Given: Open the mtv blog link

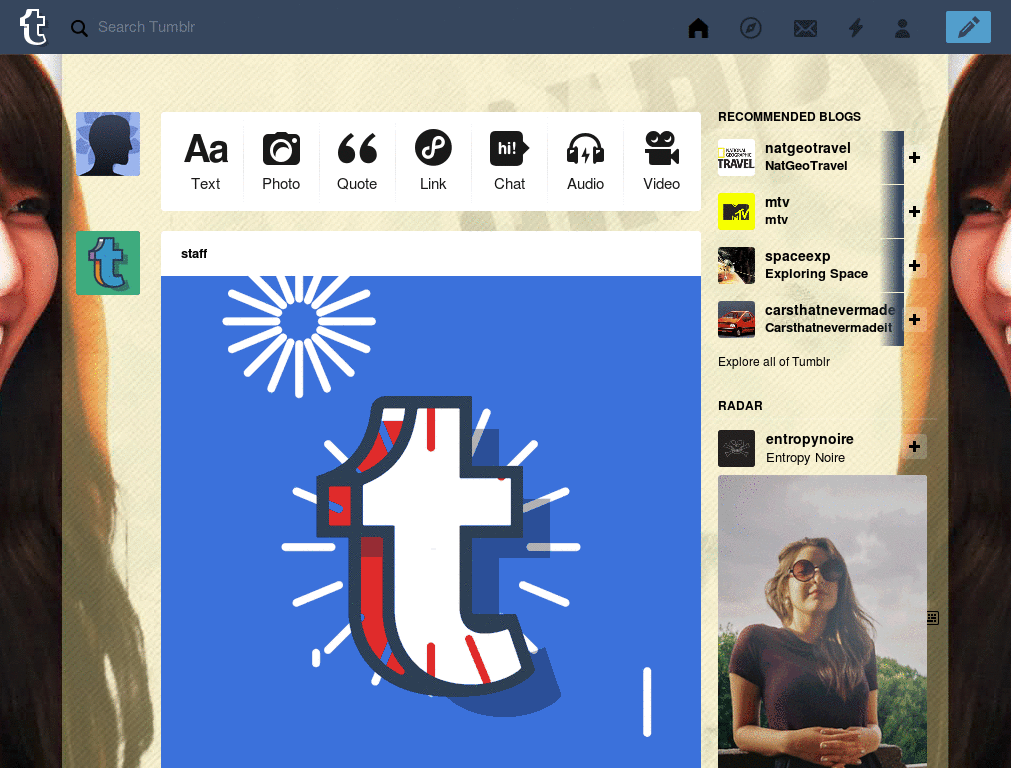Looking at the screenshot, I should (x=777, y=202).
